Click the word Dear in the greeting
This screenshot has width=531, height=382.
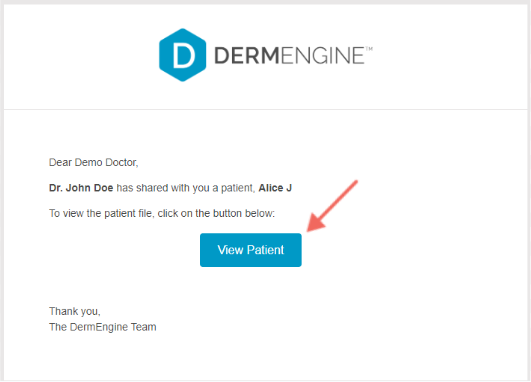[60, 163]
